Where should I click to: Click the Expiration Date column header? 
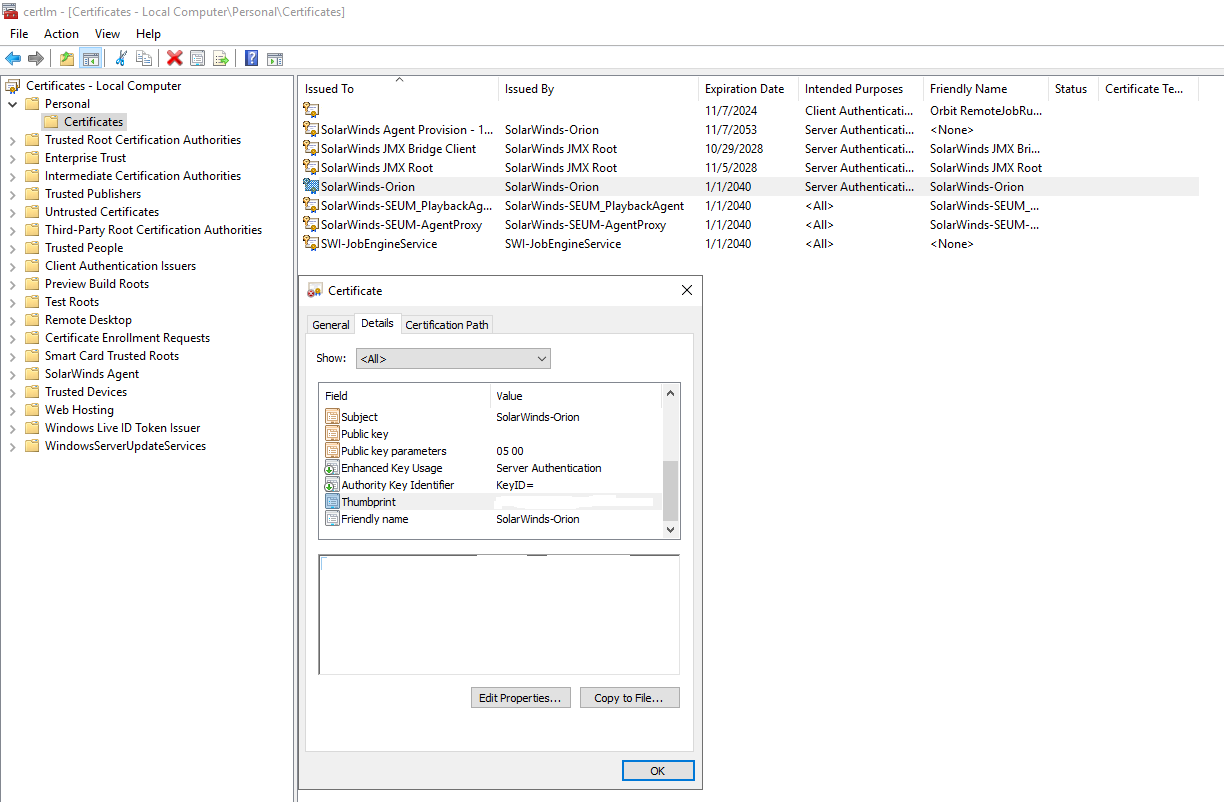(746, 88)
